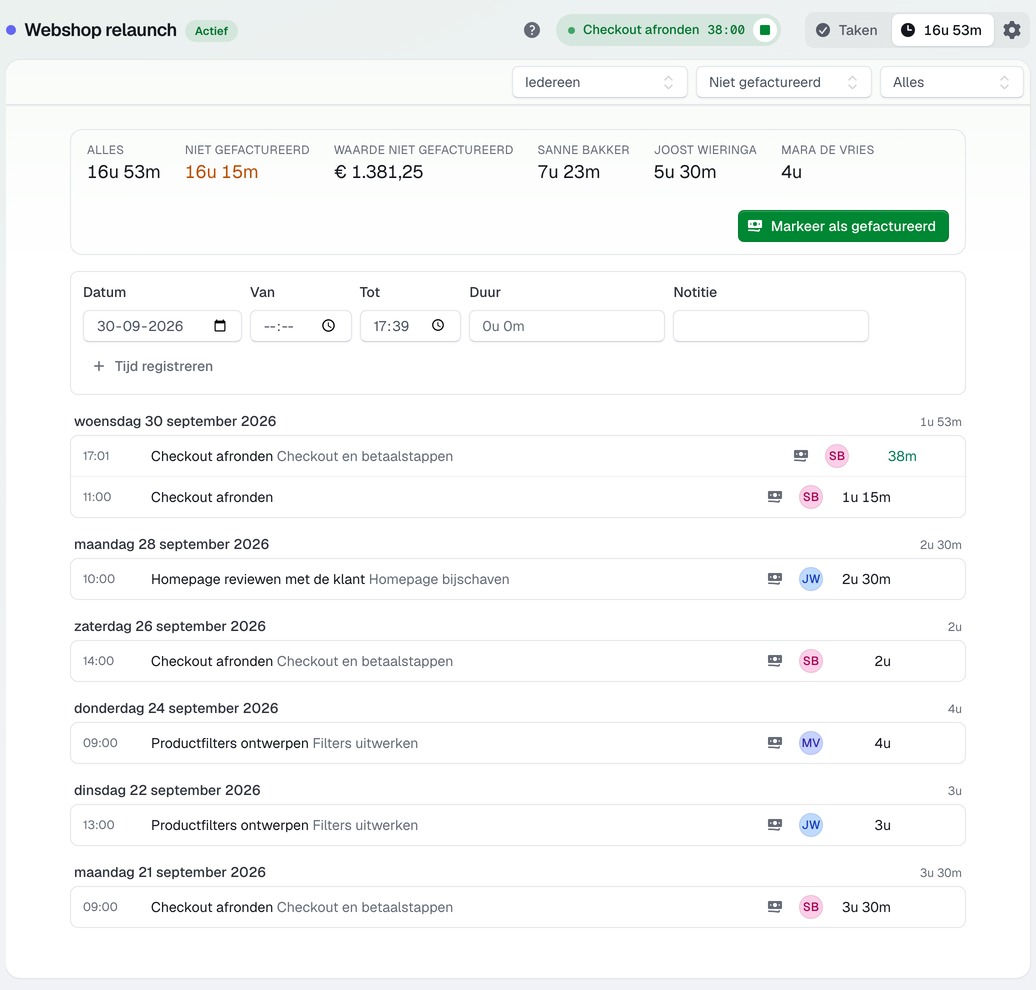Click the 3u 30m duration on 21 september entry
The width and height of the screenshot is (1036, 990).
pos(866,907)
